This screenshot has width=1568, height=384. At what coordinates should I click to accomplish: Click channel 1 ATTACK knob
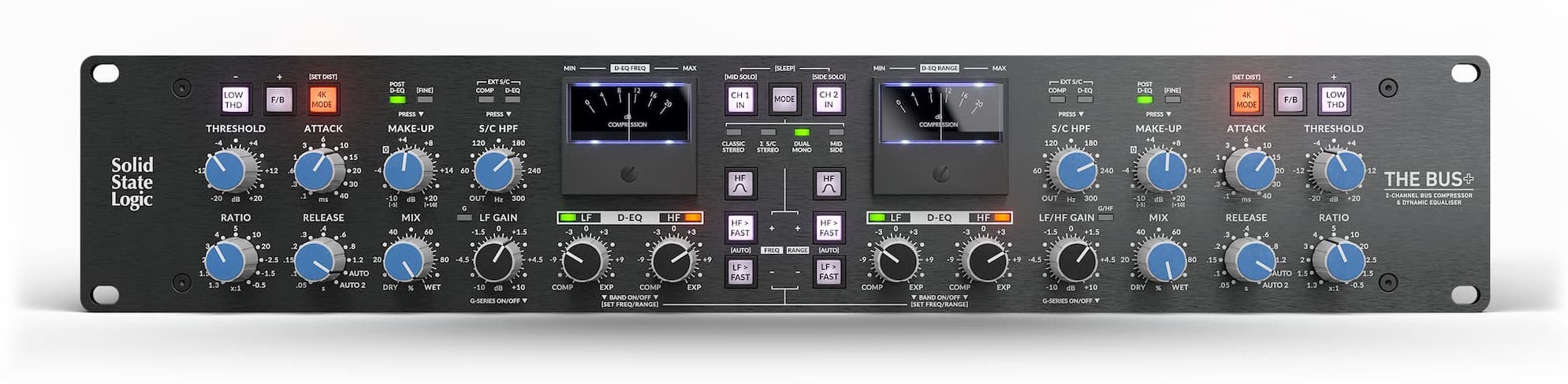coord(317,170)
